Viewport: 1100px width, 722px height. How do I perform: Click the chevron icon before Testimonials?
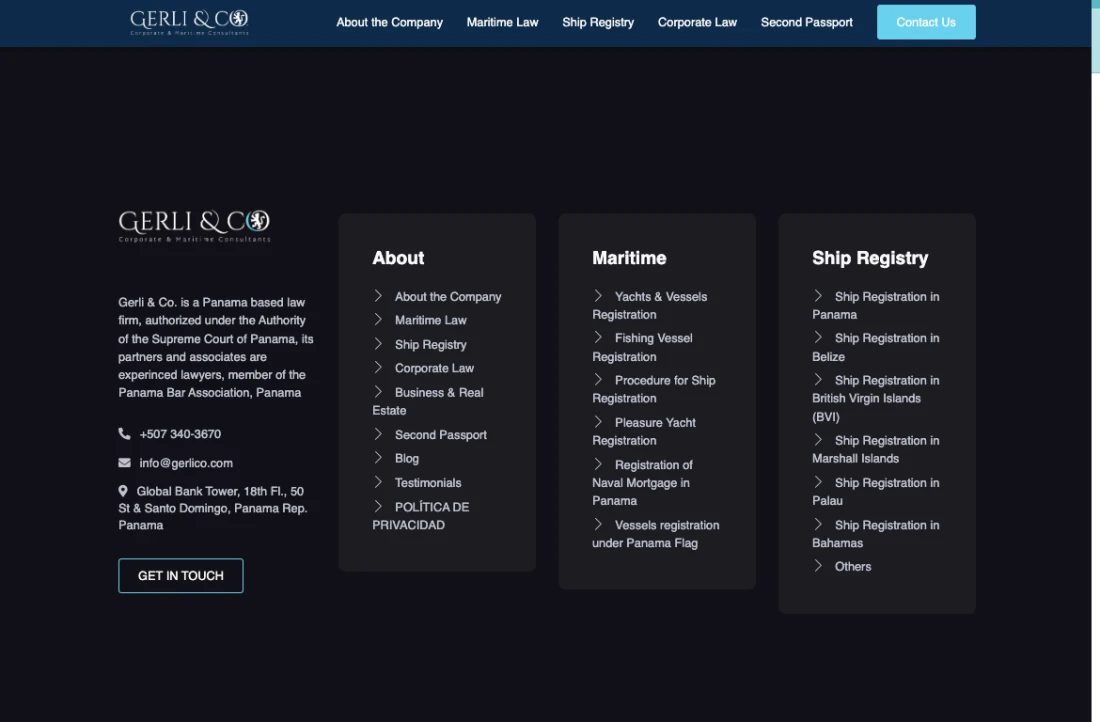(378, 482)
